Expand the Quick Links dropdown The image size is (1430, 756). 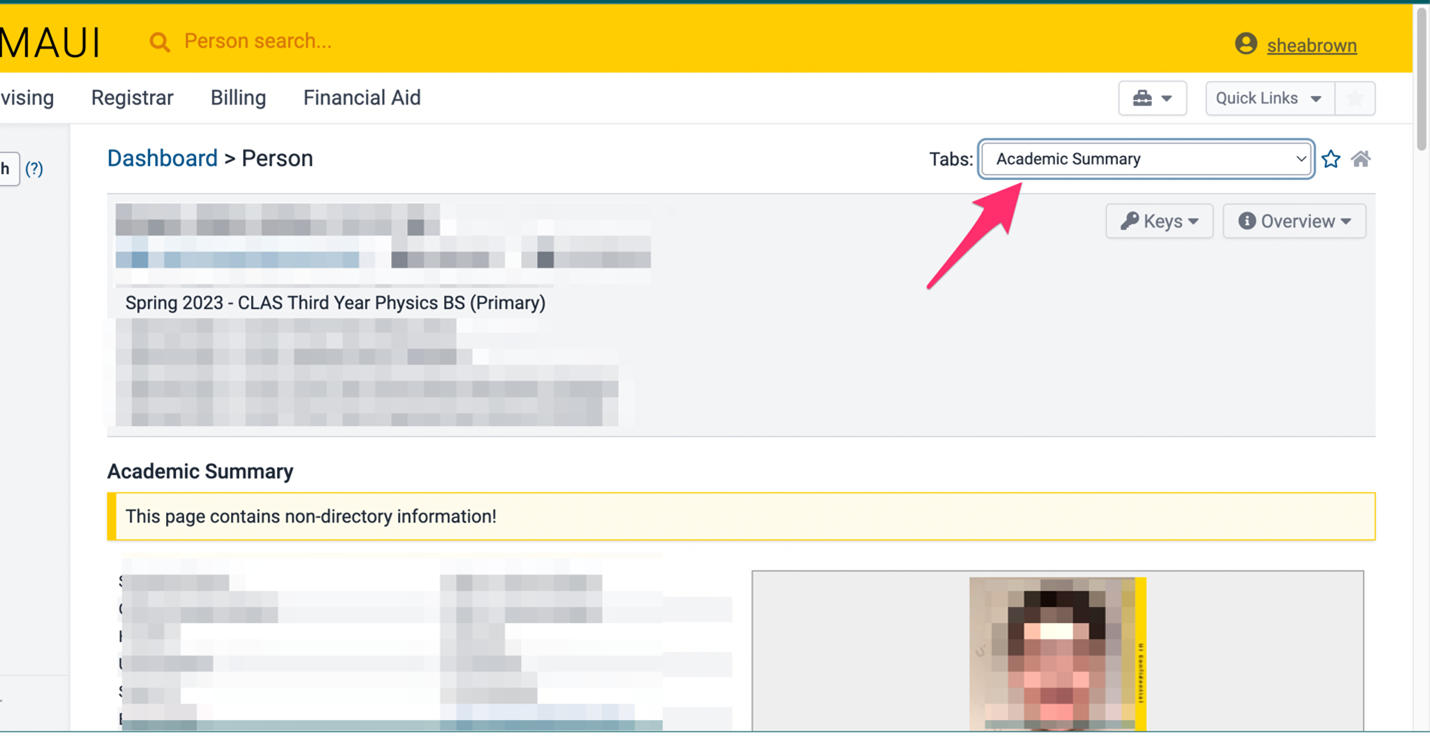[1269, 98]
